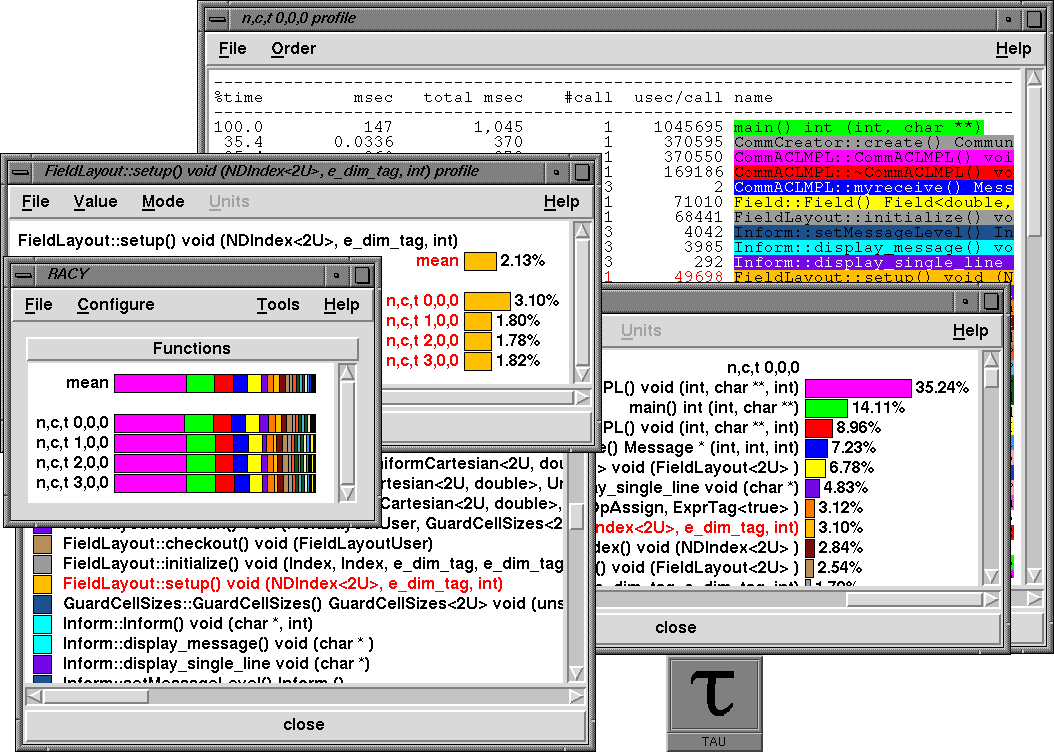Click orange mean bar showing 2.13%

481,261
